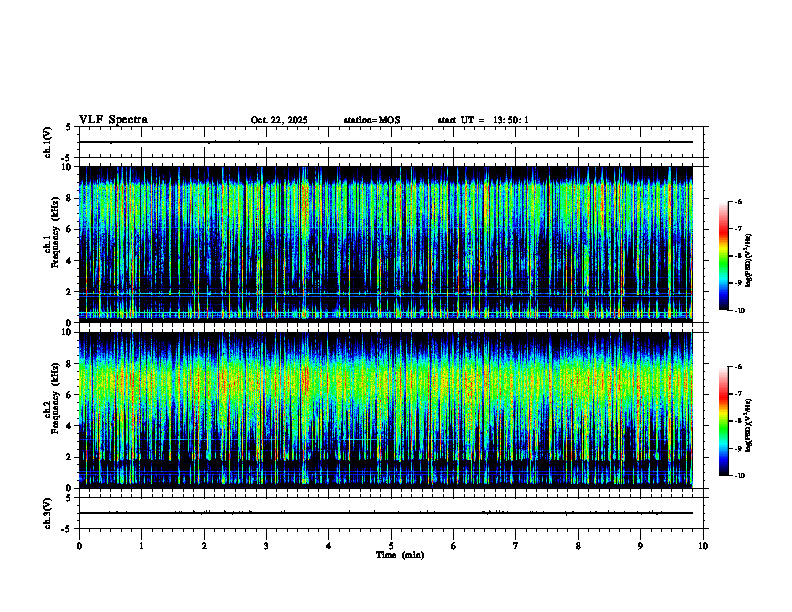Click the ch.1 spectrogram "8" kHz tick label
The height and width of the screenshot is (612, 792).
pos(70,198)
